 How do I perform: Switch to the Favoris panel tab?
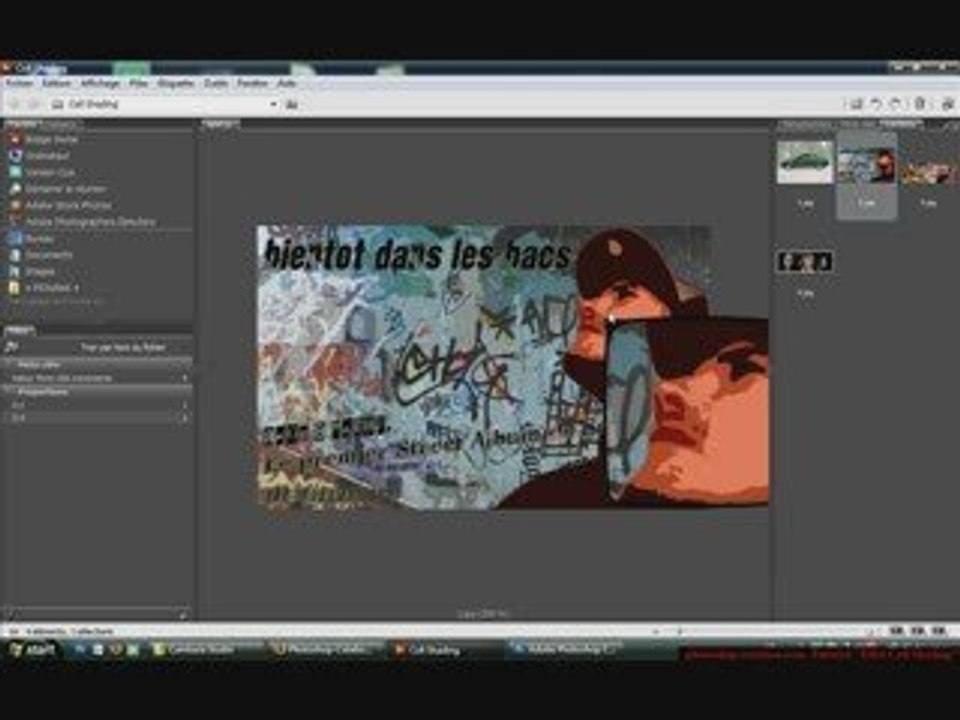(21, 124)
